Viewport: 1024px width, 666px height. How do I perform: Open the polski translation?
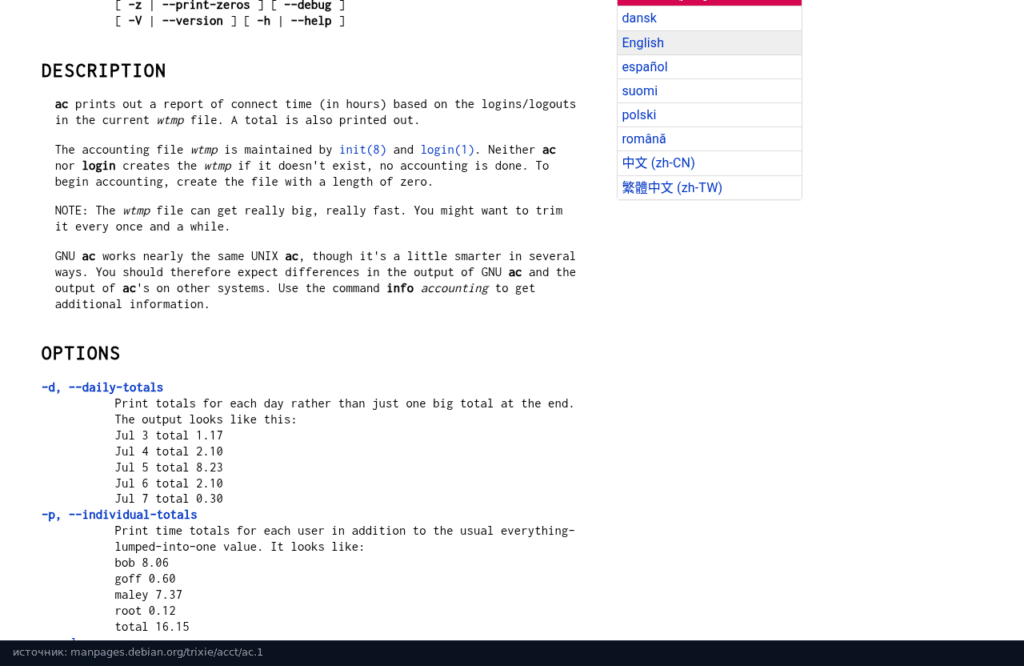tap(639, 115)
